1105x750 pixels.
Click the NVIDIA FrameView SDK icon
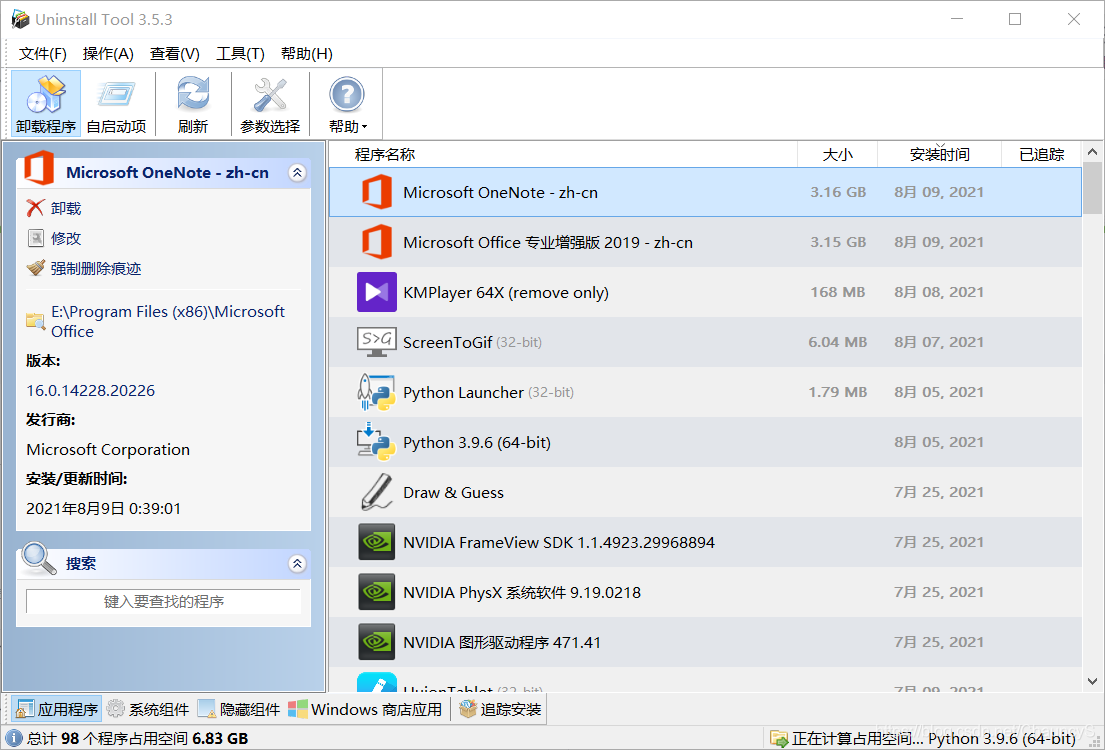point(376,542)
